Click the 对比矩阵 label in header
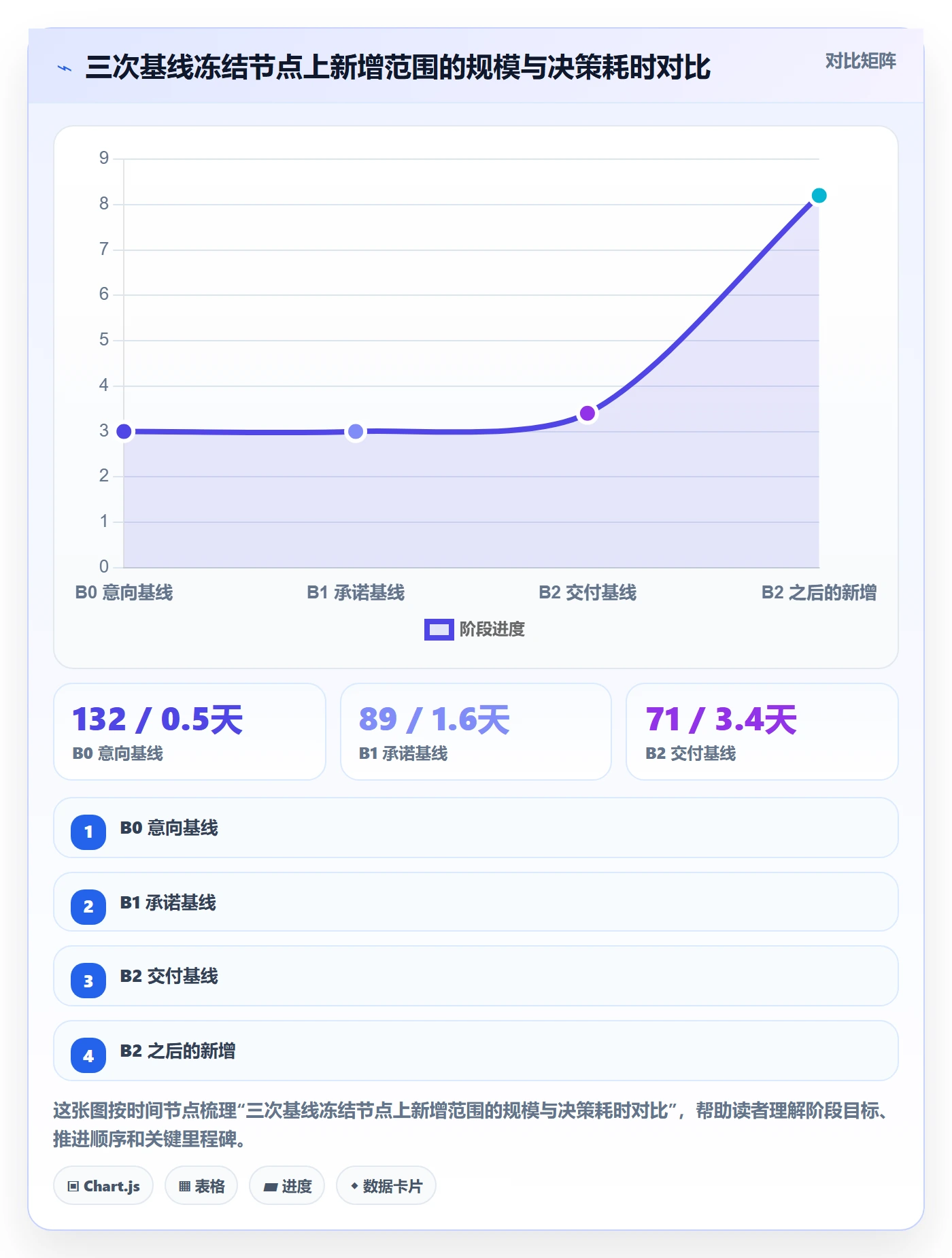 pyautogui.click(x=860, y=61)
